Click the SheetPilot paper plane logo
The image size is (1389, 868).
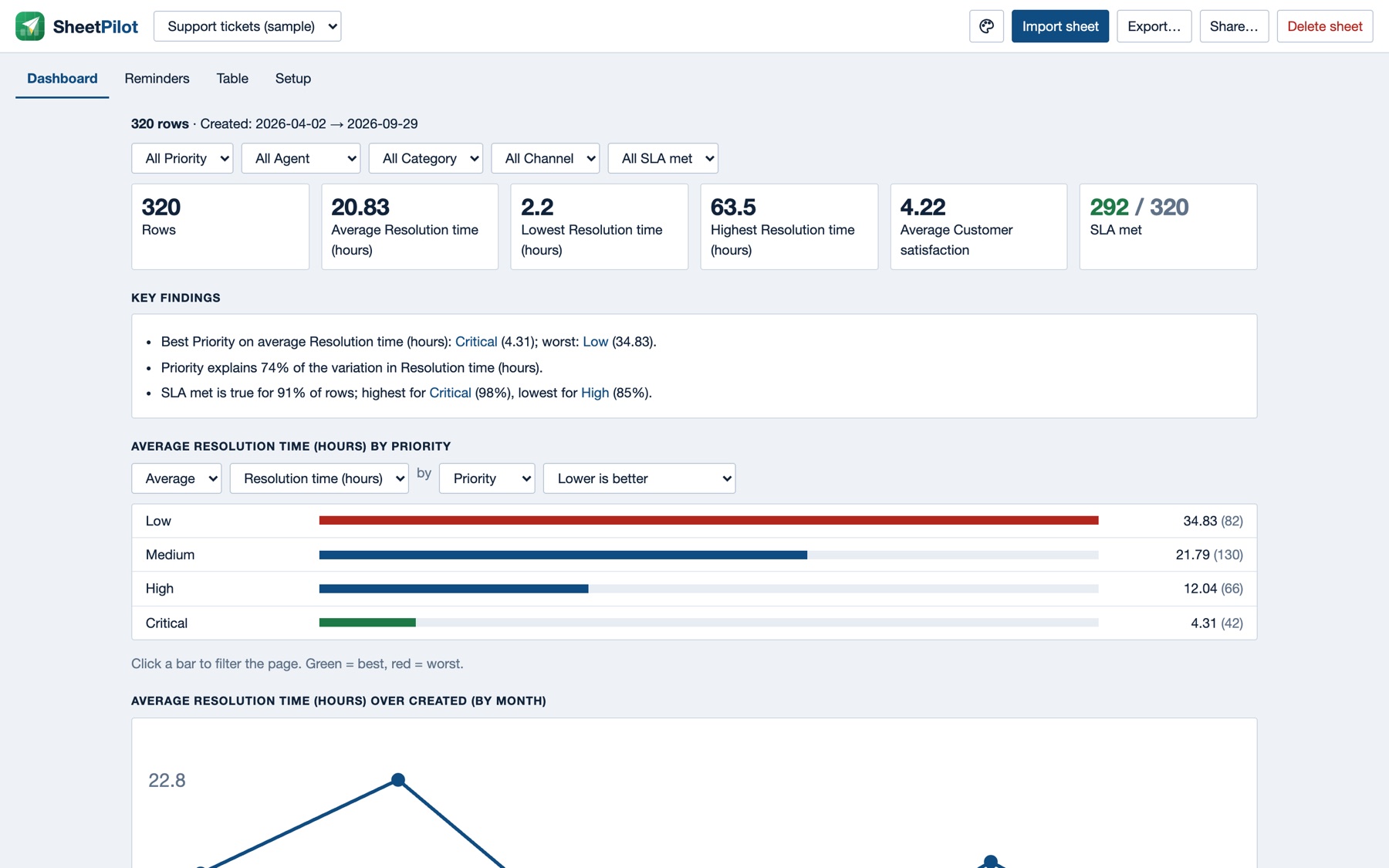[x=30, y=26]
